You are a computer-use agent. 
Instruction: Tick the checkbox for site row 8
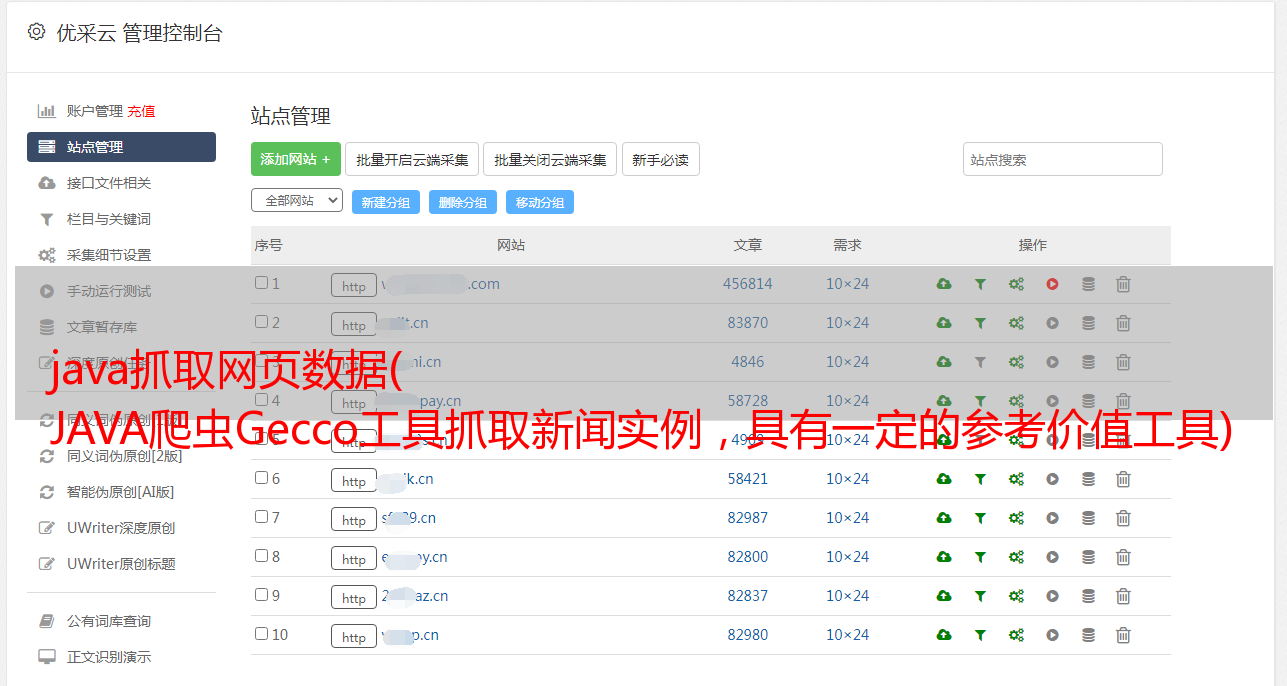pyautogui.click(x=261, y=556)
